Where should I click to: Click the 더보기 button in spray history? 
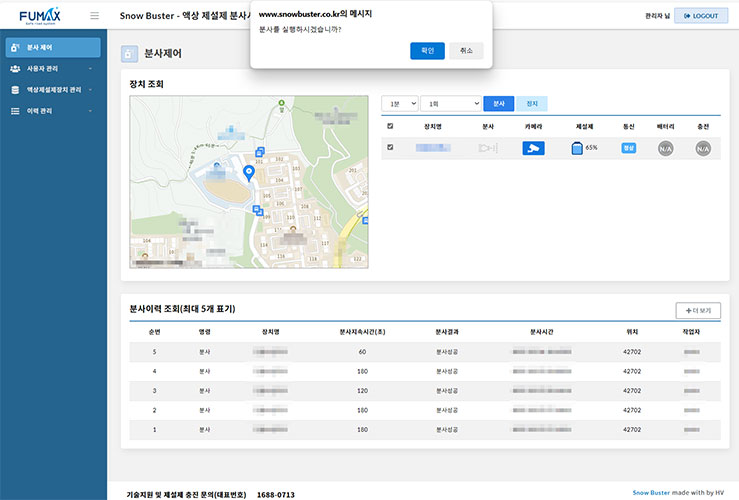[x=698, y=310]
